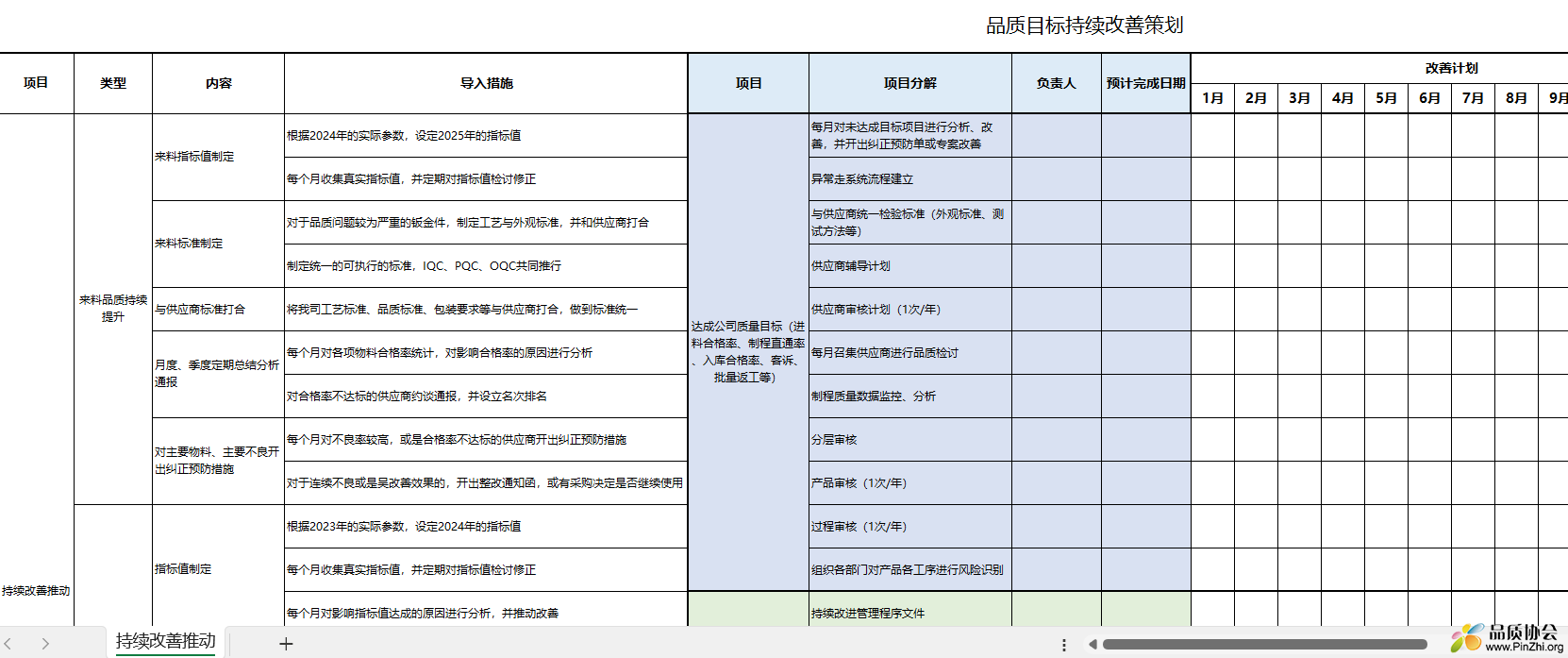The width and height of the screenshot is (1568, 658).
Task: Select the 持续改善推动 cell in first column
Action: (37, 370)
